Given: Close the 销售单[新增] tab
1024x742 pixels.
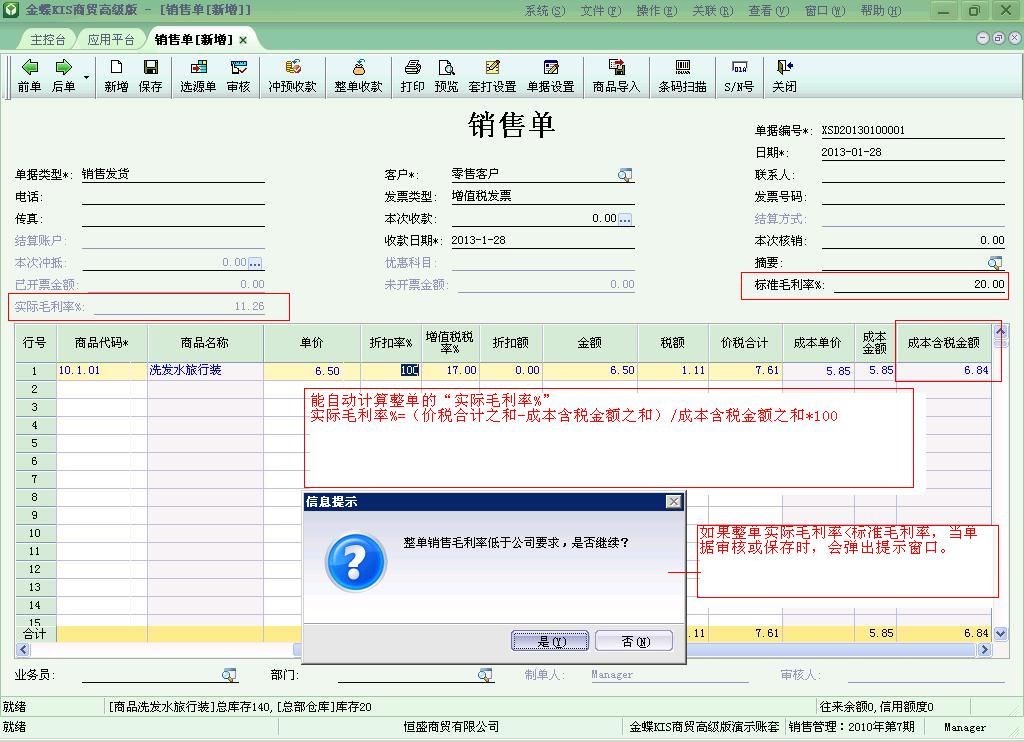Looking at the screenshot, I should coord(244,40).
